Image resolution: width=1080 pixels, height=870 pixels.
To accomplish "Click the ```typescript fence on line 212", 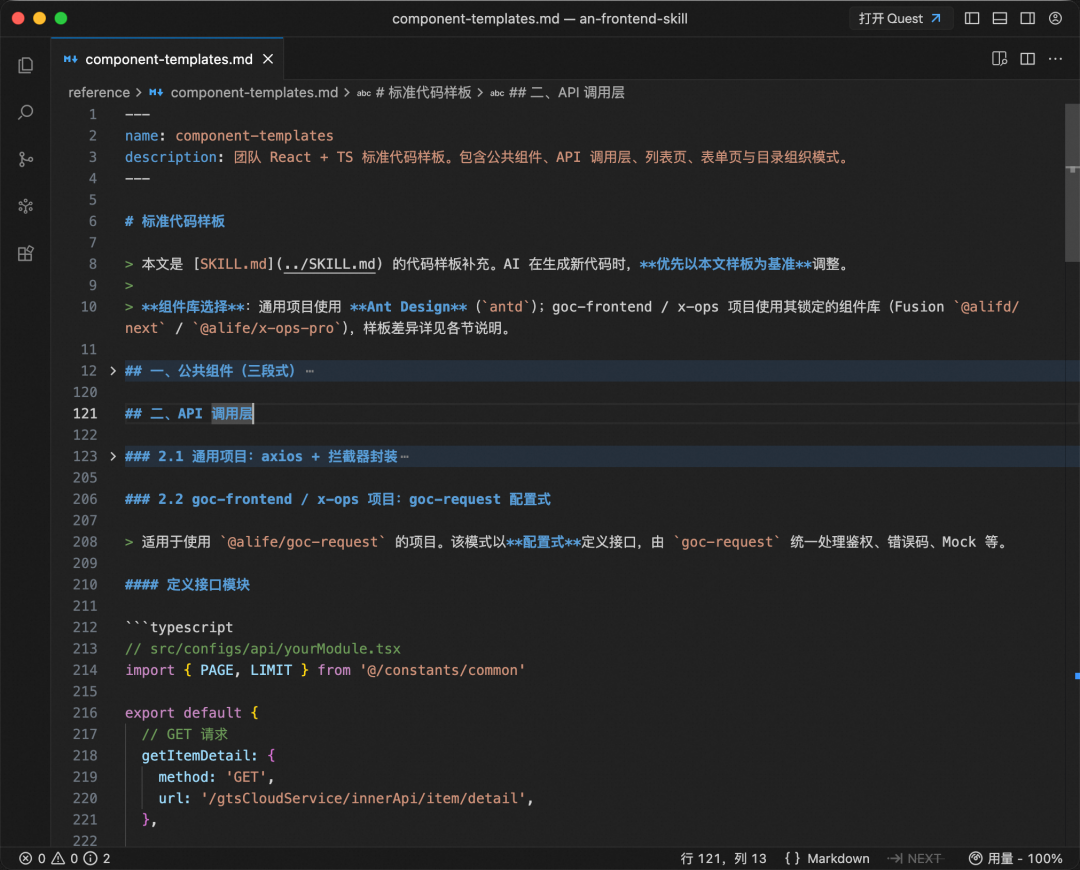I will point(179,627).
